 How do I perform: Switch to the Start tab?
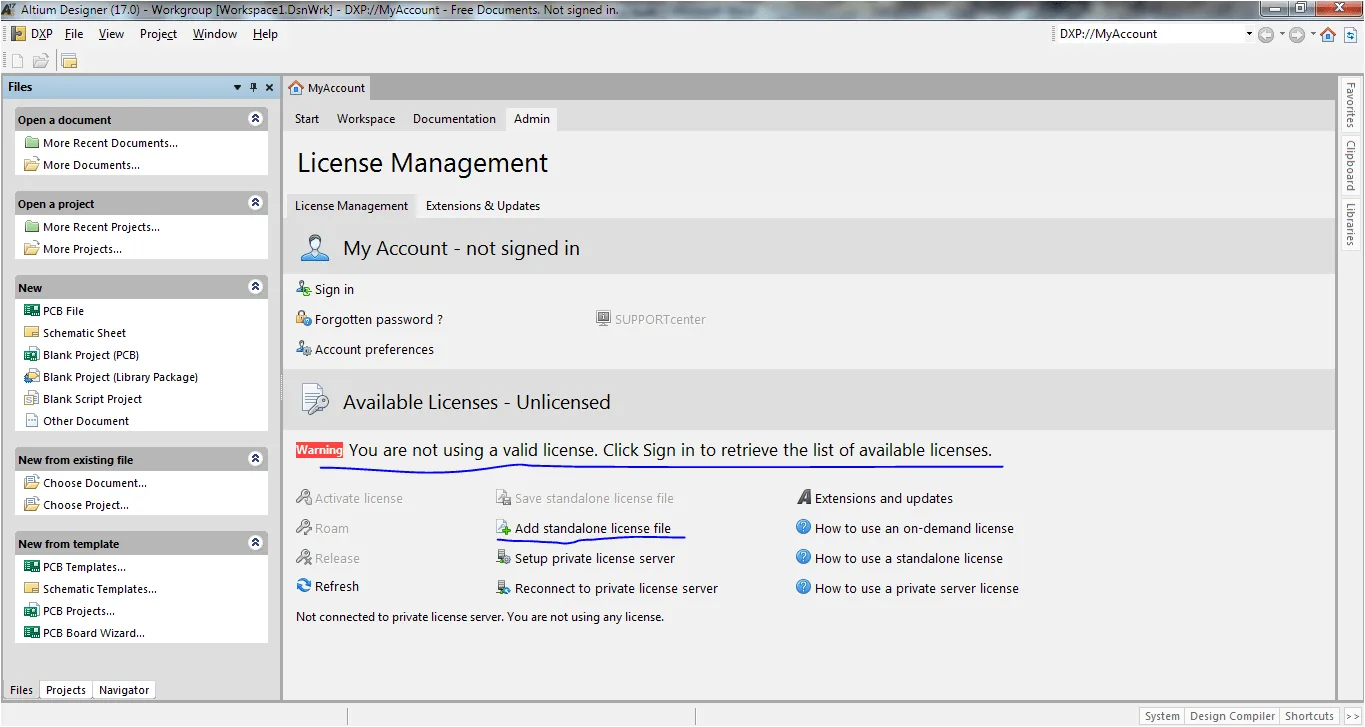[307, 119]
